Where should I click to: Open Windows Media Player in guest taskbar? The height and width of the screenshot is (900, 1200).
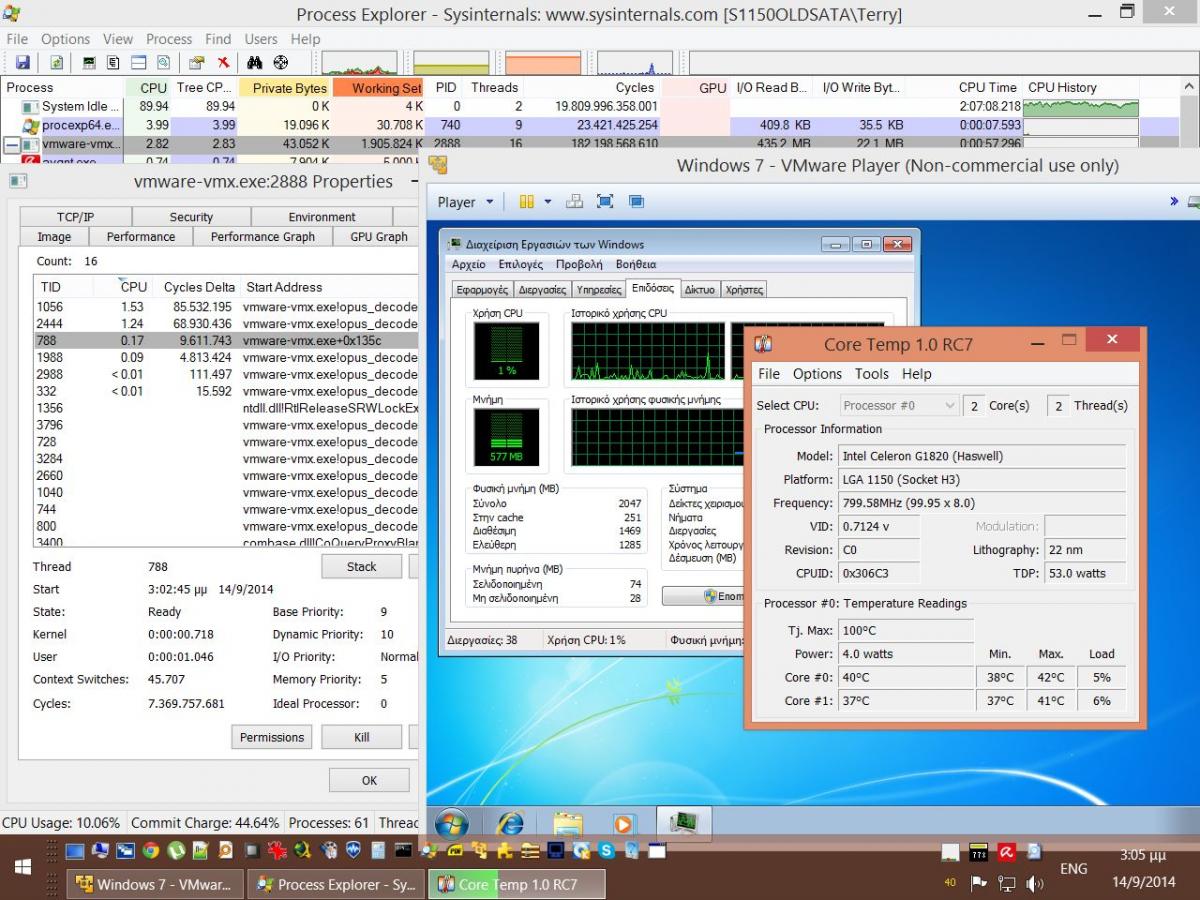(x=624, y=823)
